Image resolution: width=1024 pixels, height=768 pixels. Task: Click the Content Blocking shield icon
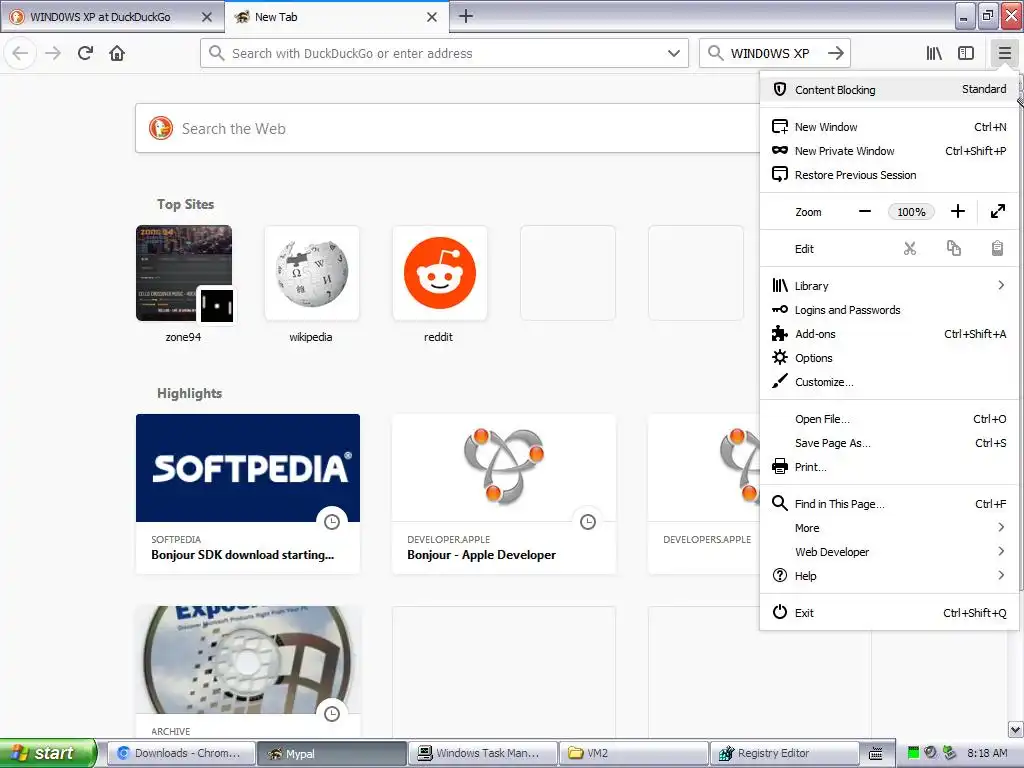coord(780,89)
